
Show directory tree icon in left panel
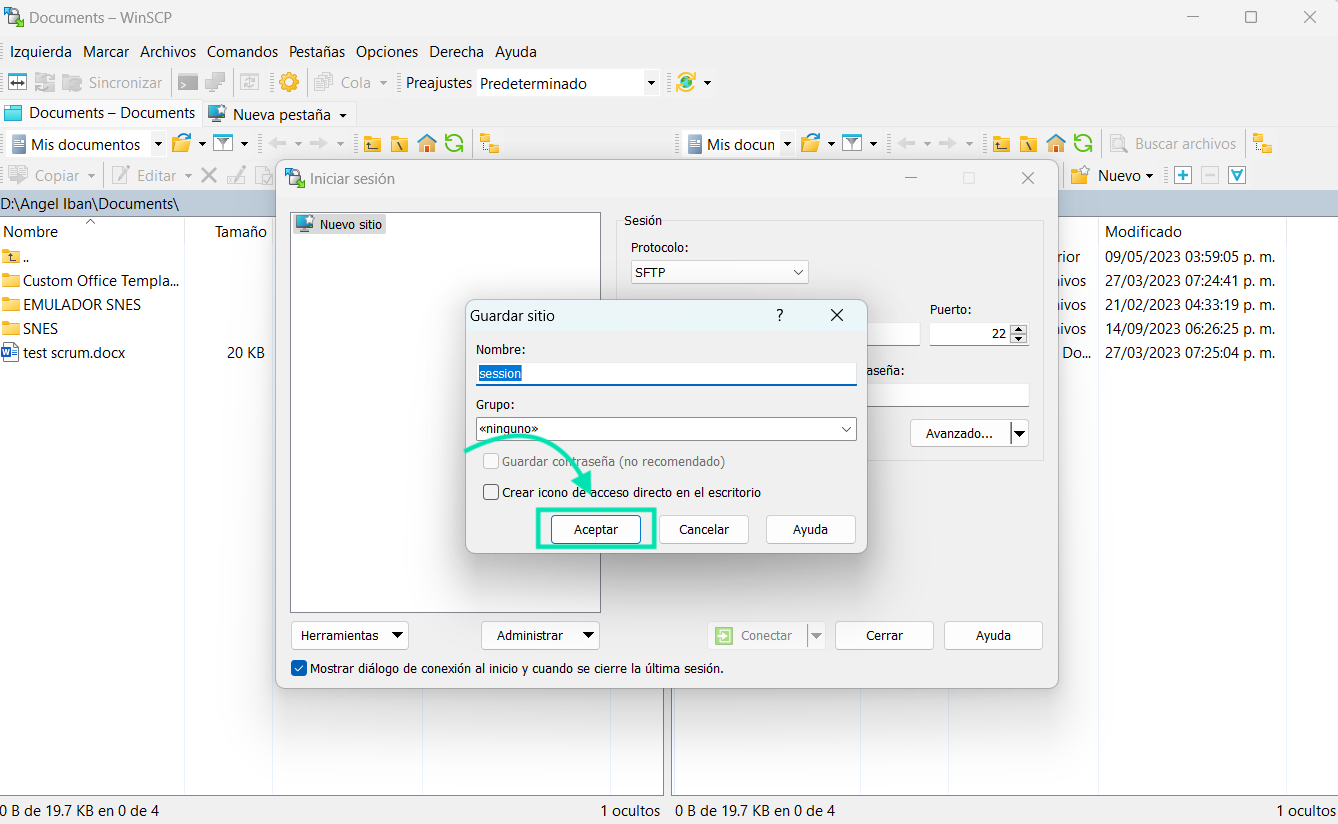(x=489, y=144)
